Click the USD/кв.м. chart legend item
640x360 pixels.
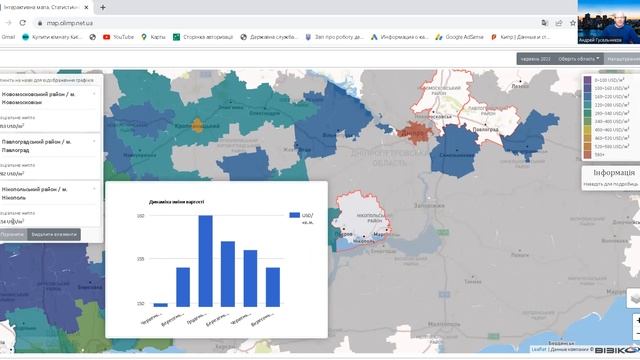(301, 218)
